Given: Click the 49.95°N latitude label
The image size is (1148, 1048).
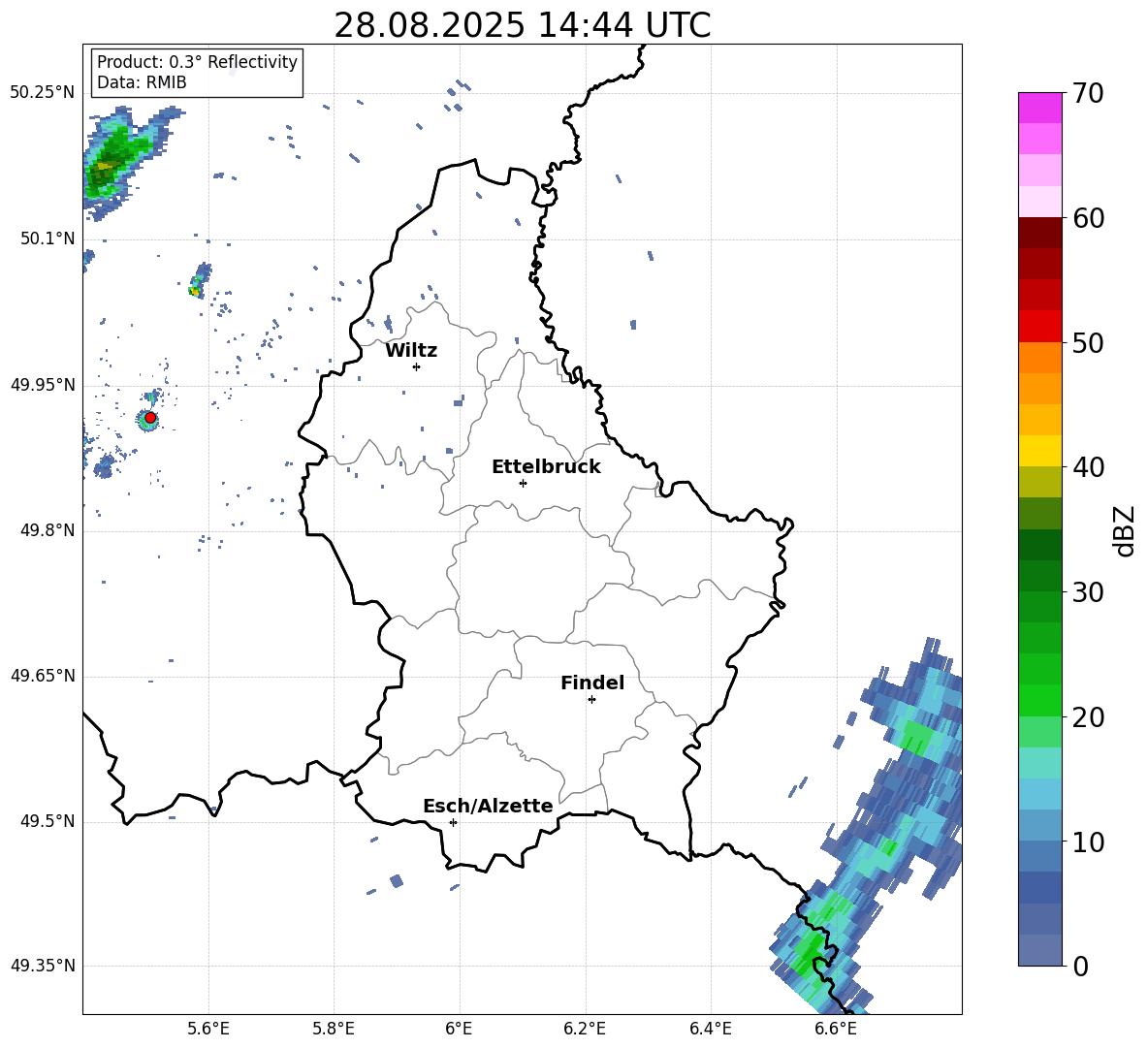Looking at the screenshot, I should pos(43,385).
